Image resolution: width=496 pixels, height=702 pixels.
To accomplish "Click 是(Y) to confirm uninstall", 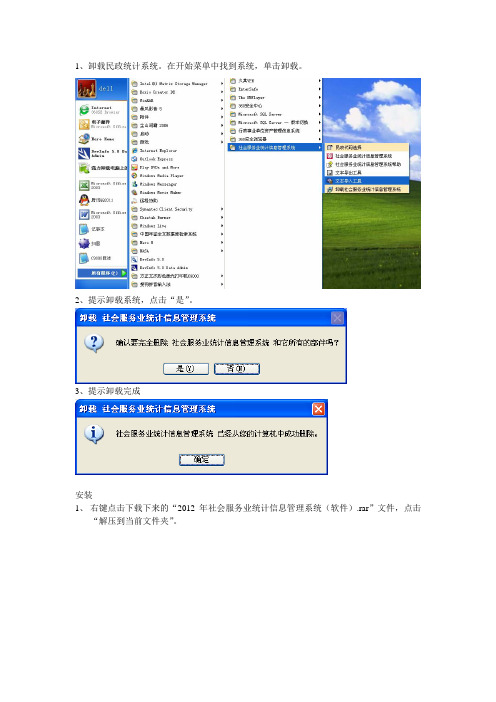I will coord(186,369).
